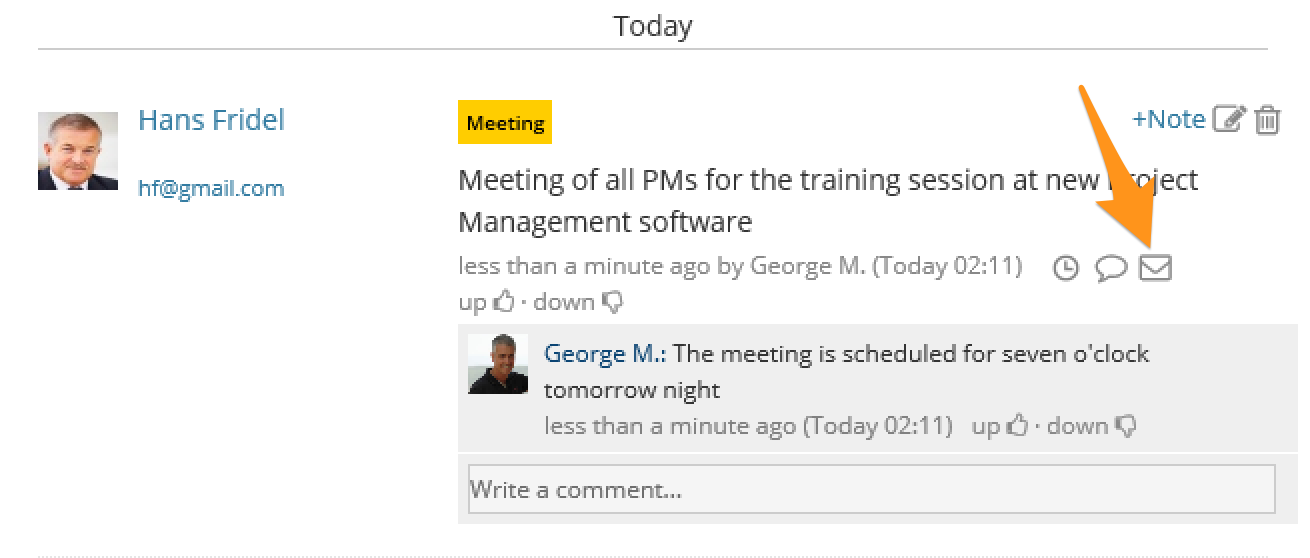Focus the "Write a comment..." field

point(871,490)
